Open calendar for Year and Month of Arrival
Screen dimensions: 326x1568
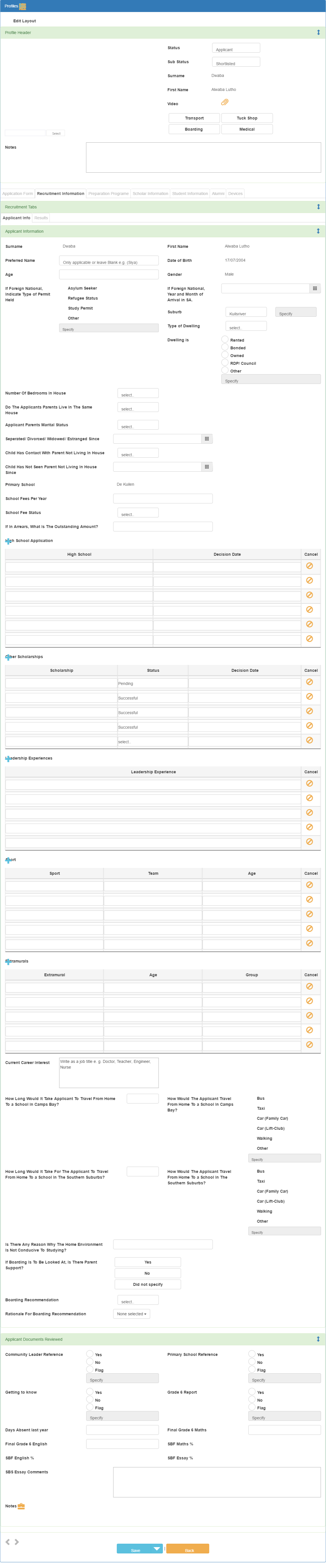315,288
